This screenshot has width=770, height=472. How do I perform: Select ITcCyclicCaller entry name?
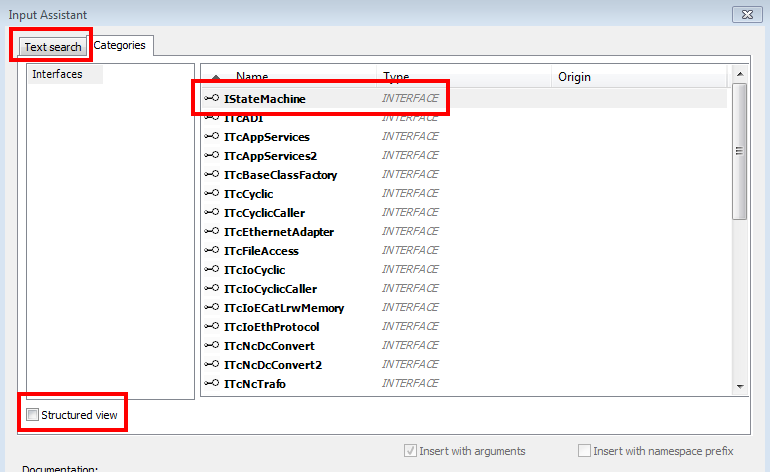point(264,213)
